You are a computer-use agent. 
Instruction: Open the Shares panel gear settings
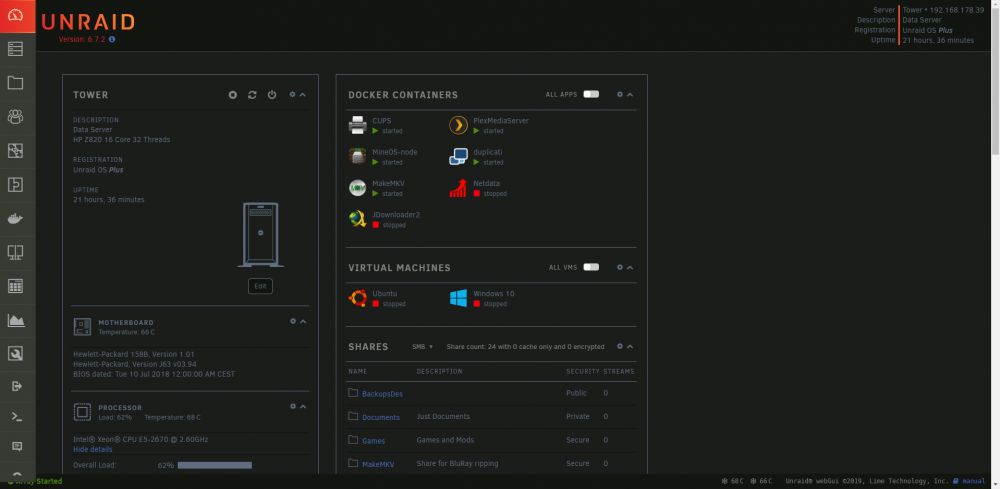(x=619, y=346)
